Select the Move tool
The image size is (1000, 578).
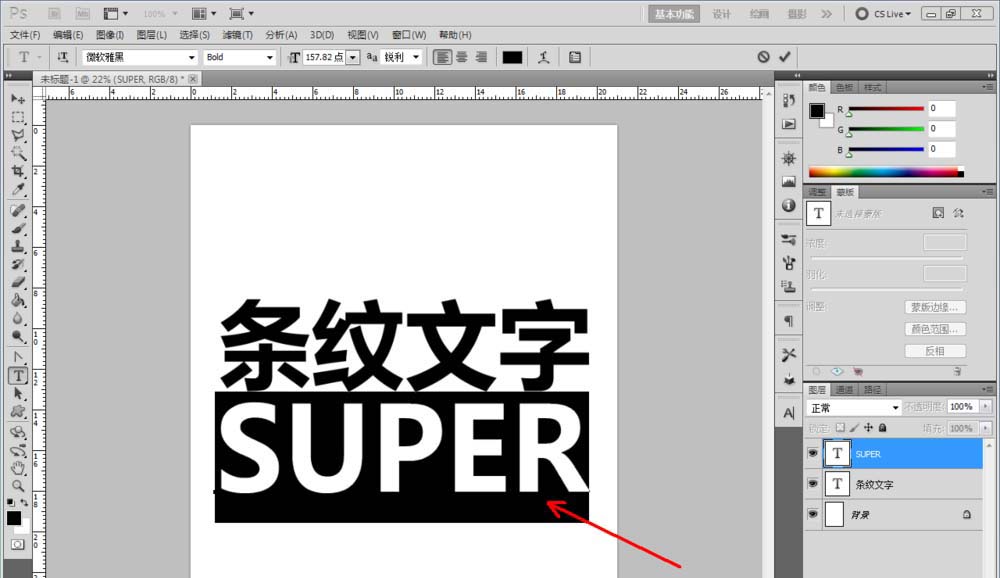pos(18,99)
